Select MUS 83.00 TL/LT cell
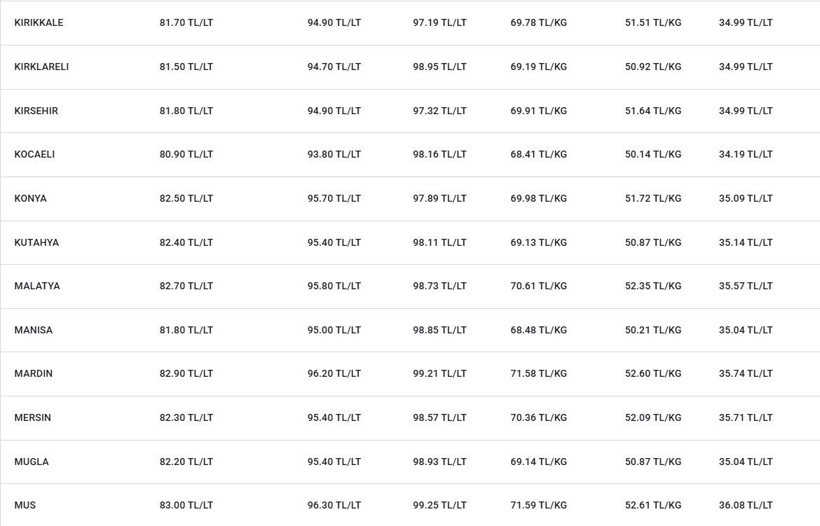 (186, 505)
